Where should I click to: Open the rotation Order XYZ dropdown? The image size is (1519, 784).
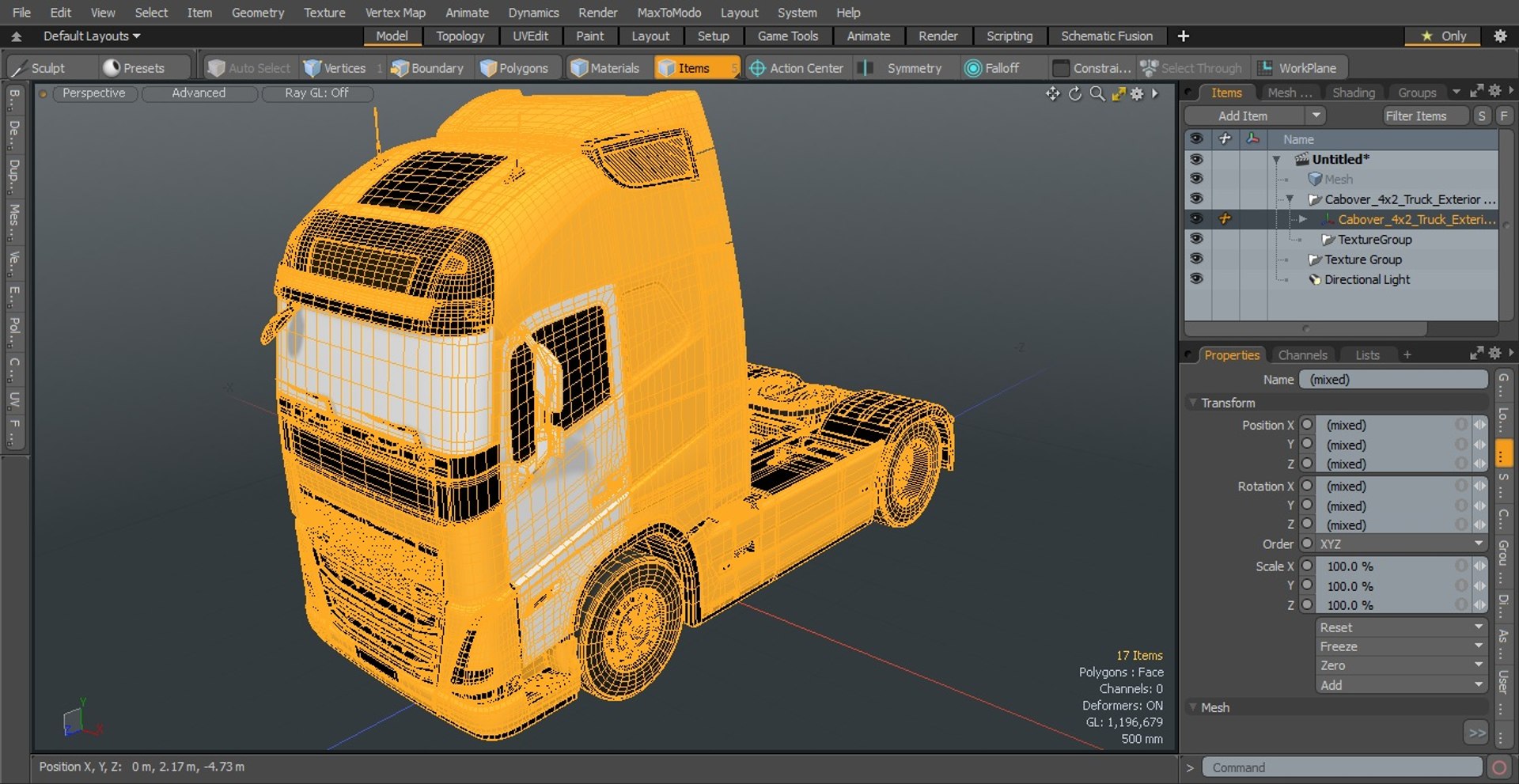[1401, 544]
